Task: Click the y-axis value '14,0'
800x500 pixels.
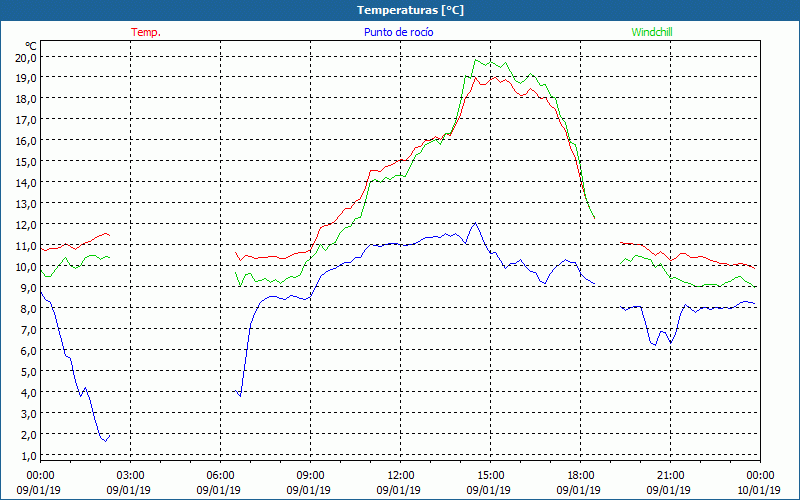Action: [x=26, y=183]
